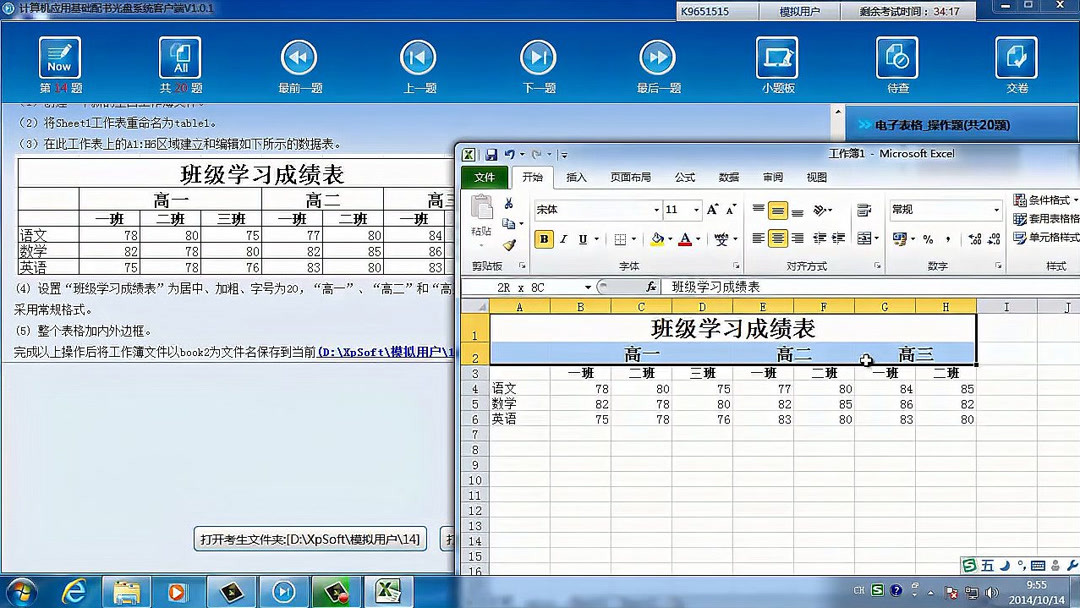This screenshot has width=1080, height=608.
Task: Expand the fill color dropdown arrow
Action: point(670,238)
